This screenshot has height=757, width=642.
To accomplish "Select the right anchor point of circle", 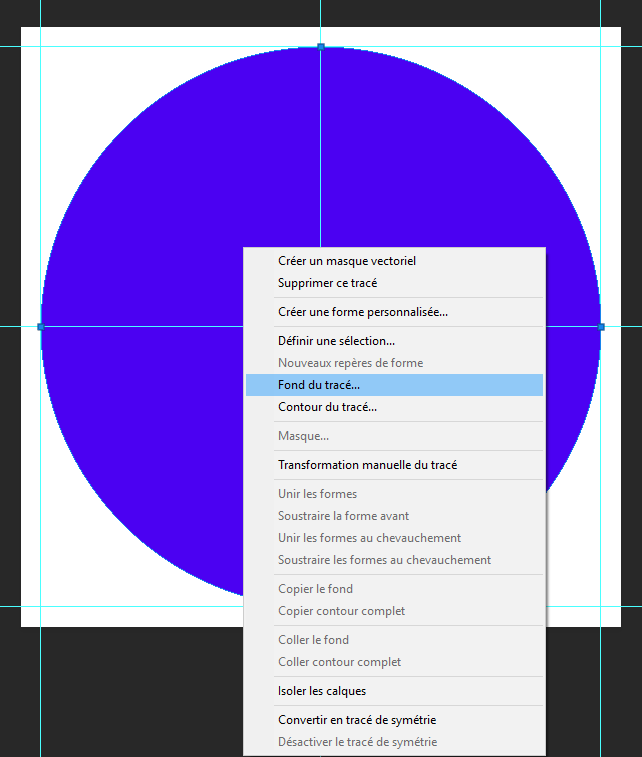I will [601, 326].
